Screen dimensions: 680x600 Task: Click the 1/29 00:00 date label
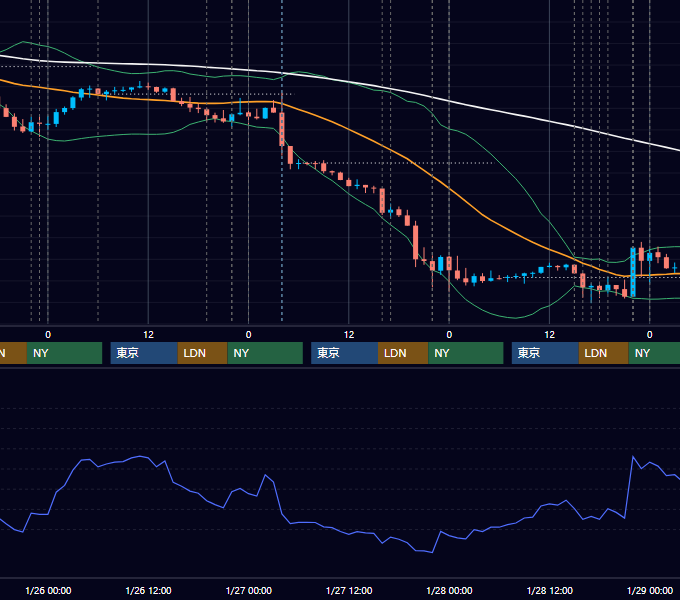(650, 590)
